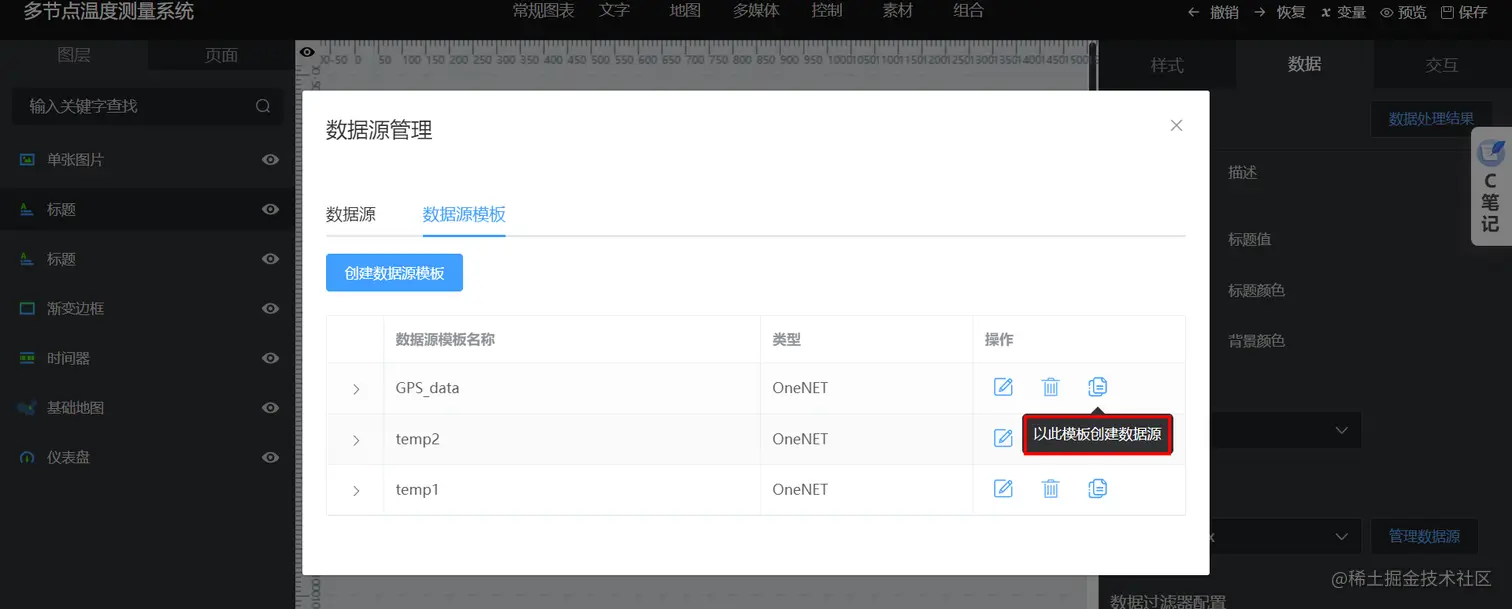Image resolution: width=1512 pixels, height=609 pixels.
Task: Delete the temp1 template
Action: click(1050, 488)
